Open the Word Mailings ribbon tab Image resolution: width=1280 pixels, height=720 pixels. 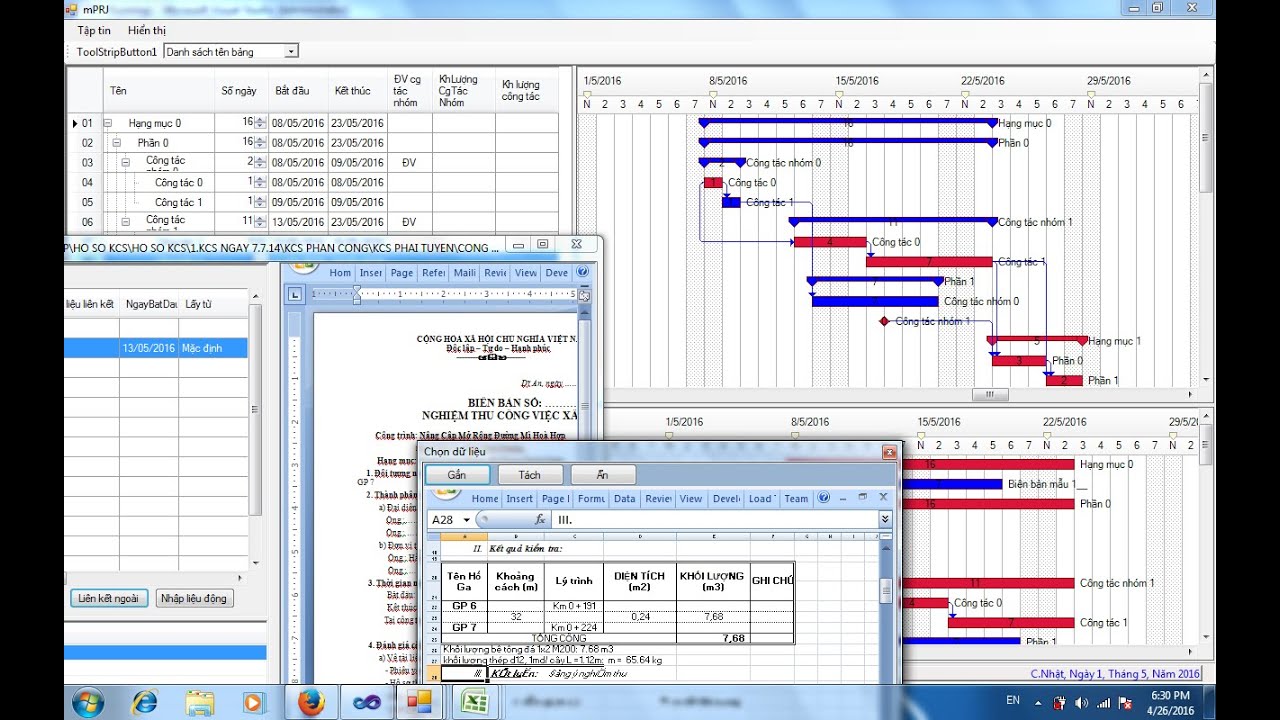click(x=464, y=273)
